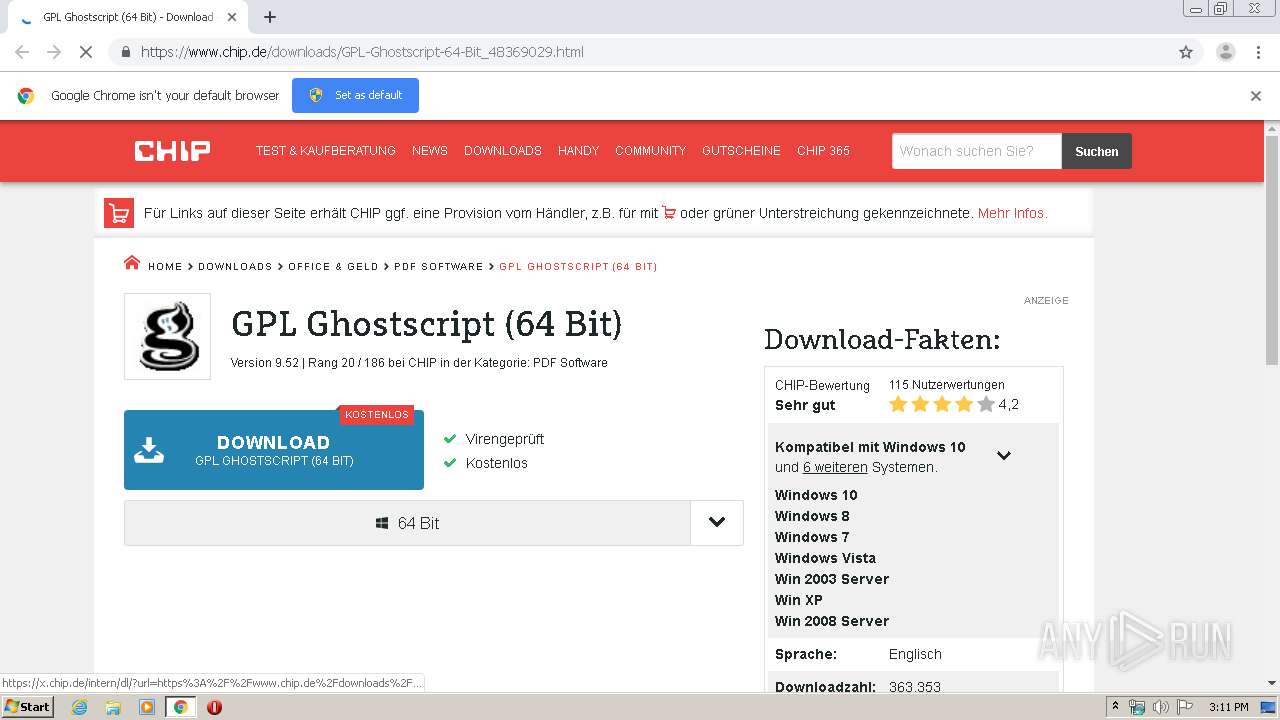Click the Chrome taskbar icon

[x=180, y=707]
